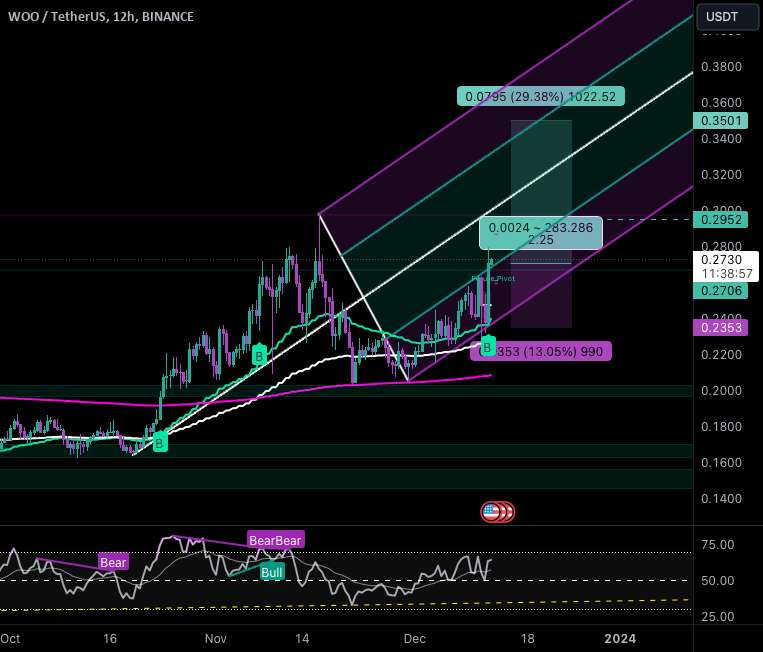
Task: Click the Bear divergence label on RSI
Action: [x=113, y=562]
